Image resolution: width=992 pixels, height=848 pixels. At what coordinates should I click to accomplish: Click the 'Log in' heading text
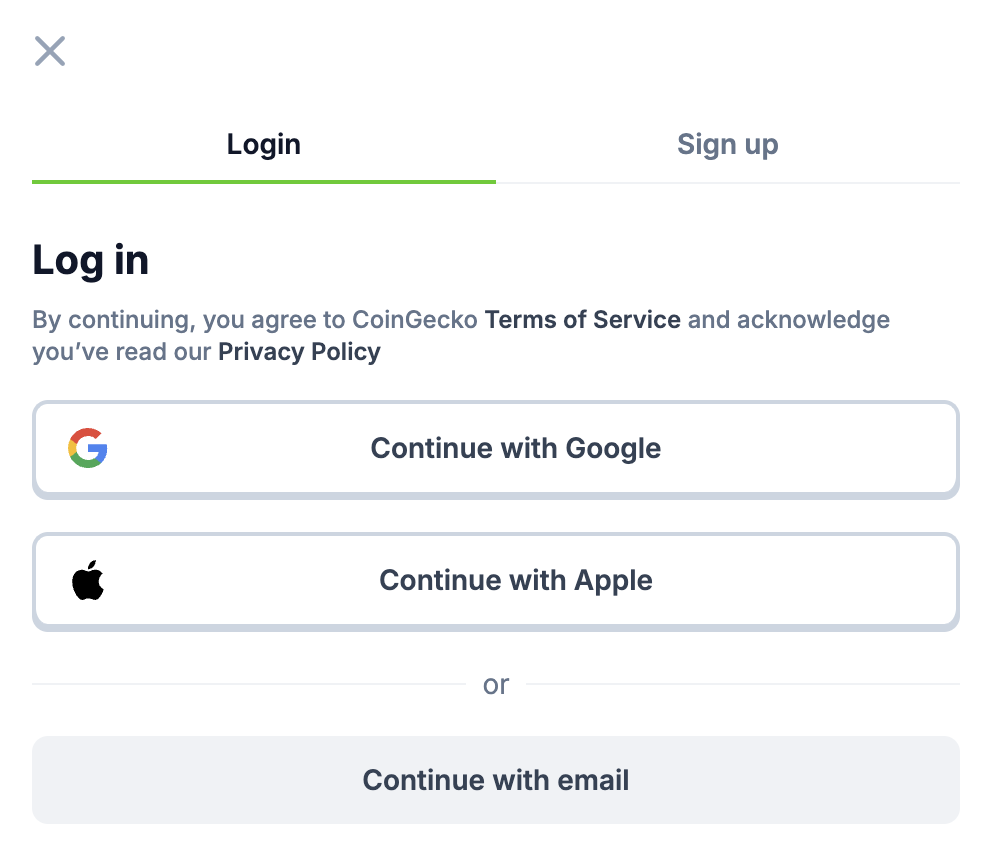[90, 260]
